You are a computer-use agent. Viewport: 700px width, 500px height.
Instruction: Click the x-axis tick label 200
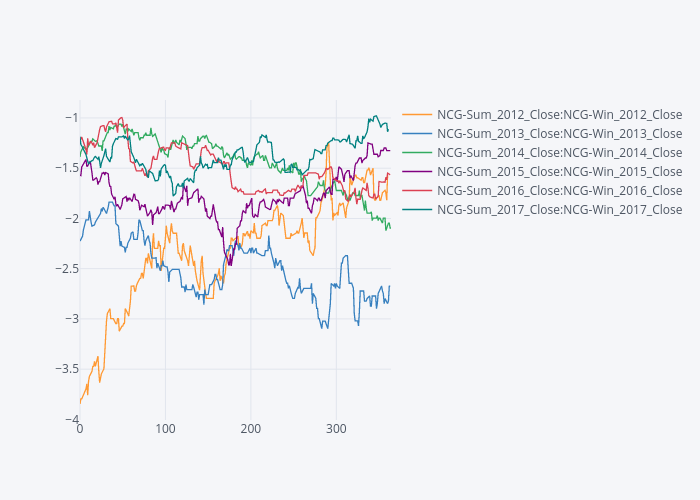250,429
